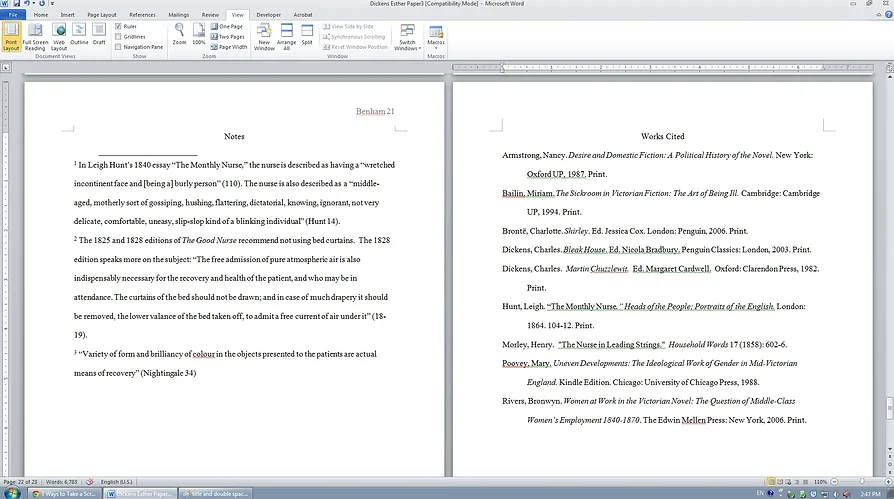The height and width of the screenshot is (499, 894).
Task: Open Customize Quick Access Toolbar dropdown
Action: click(x=52, y=3)
